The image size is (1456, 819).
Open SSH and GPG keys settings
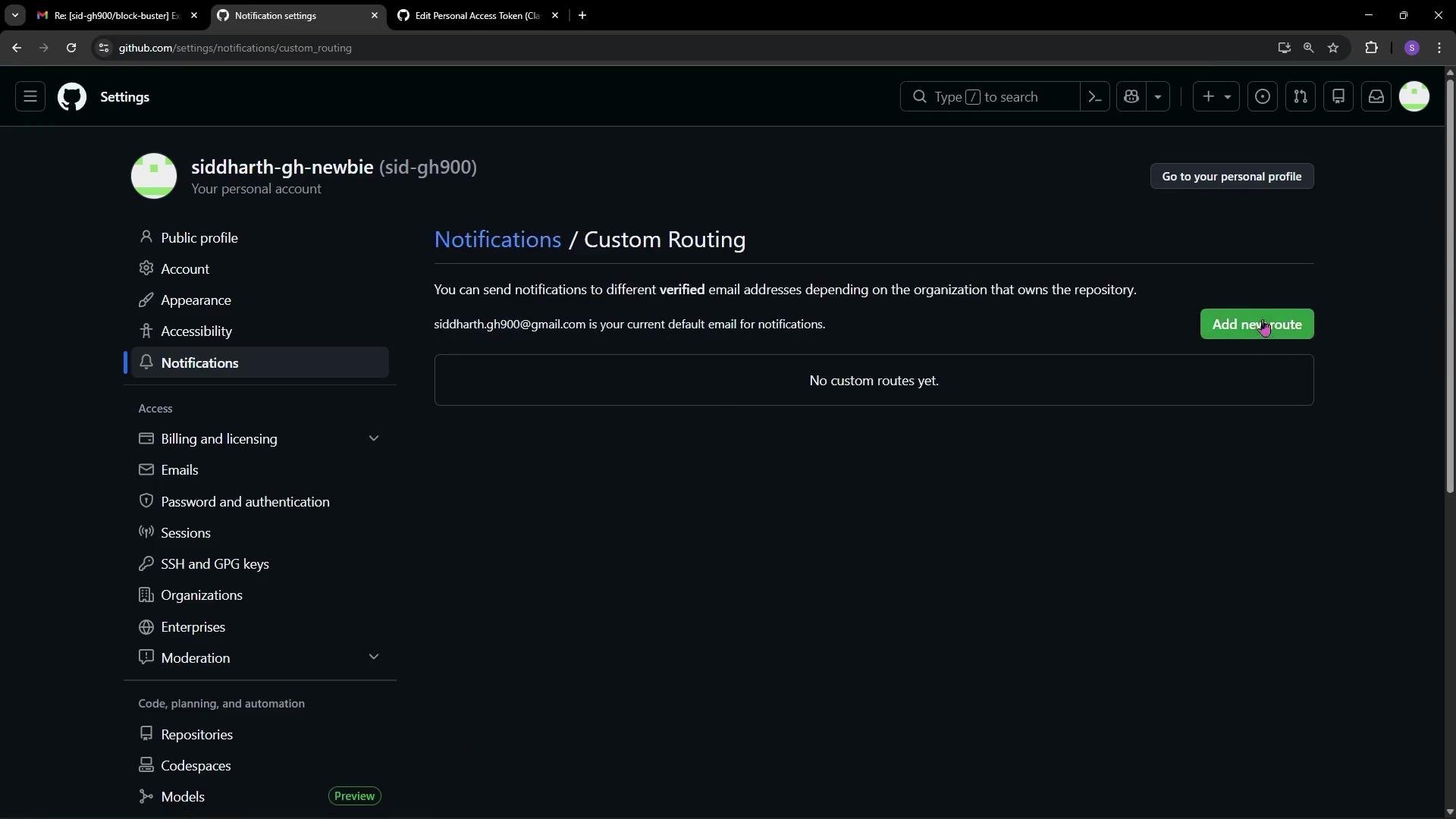click(x=260, y=564)
